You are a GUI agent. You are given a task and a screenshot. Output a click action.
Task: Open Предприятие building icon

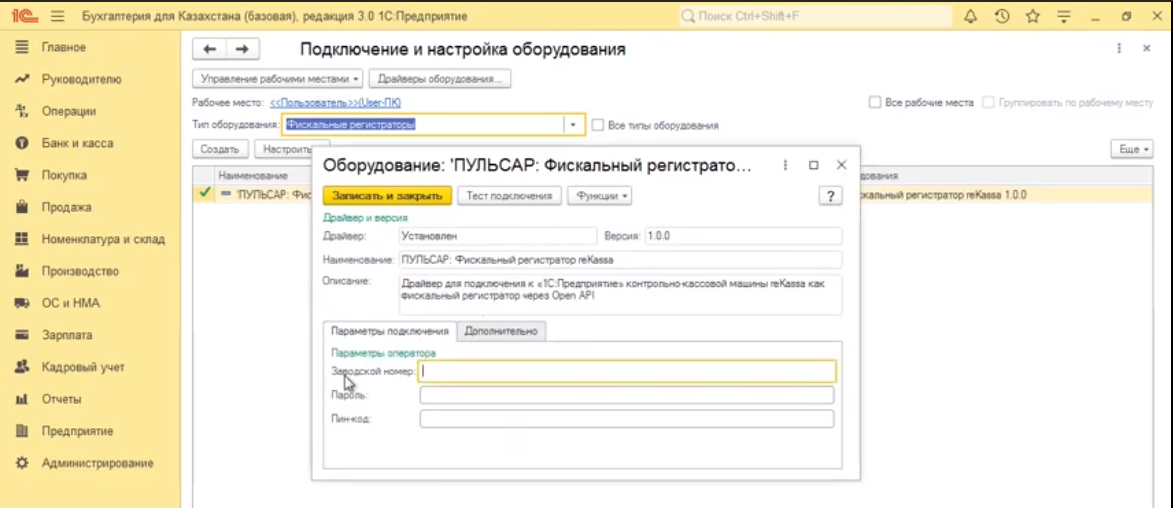(x=22, y=431)
